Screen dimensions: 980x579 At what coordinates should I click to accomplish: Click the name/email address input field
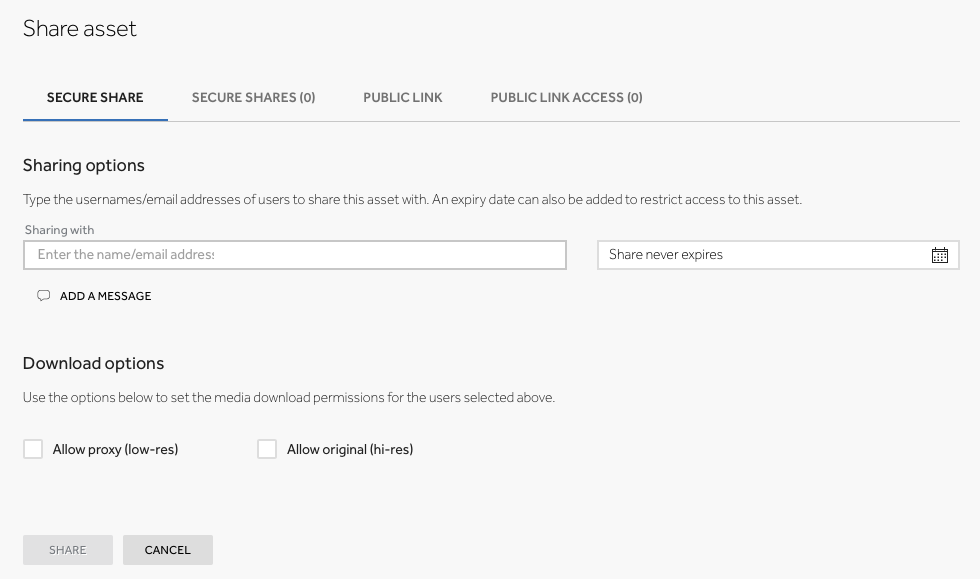pos(294,255)
